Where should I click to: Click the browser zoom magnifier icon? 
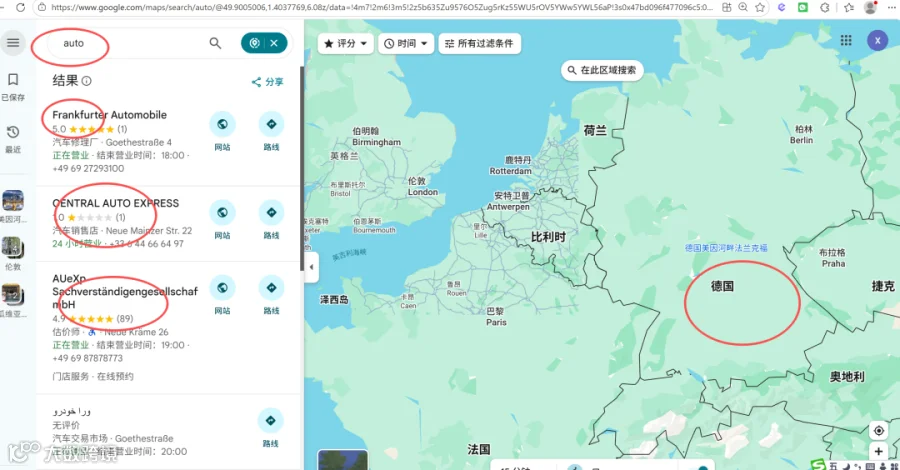pos(743,7)
